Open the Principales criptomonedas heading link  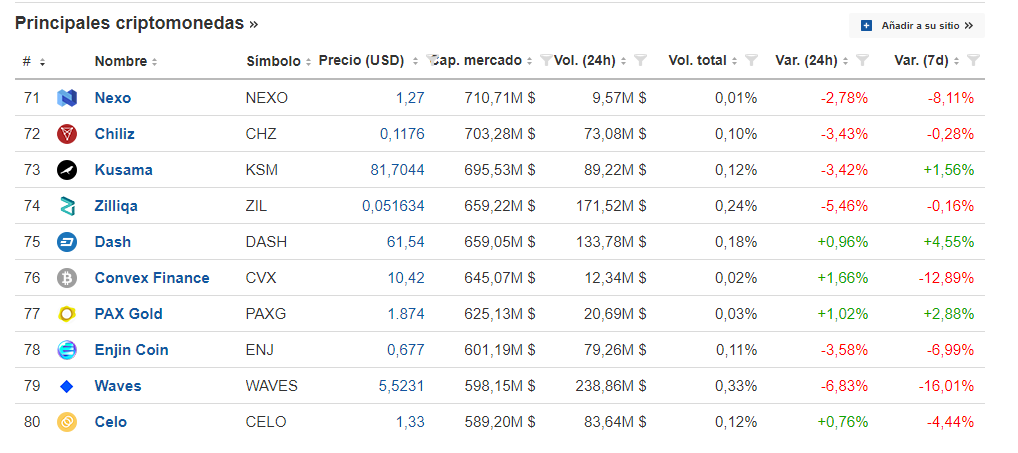[x=136, y=23]
